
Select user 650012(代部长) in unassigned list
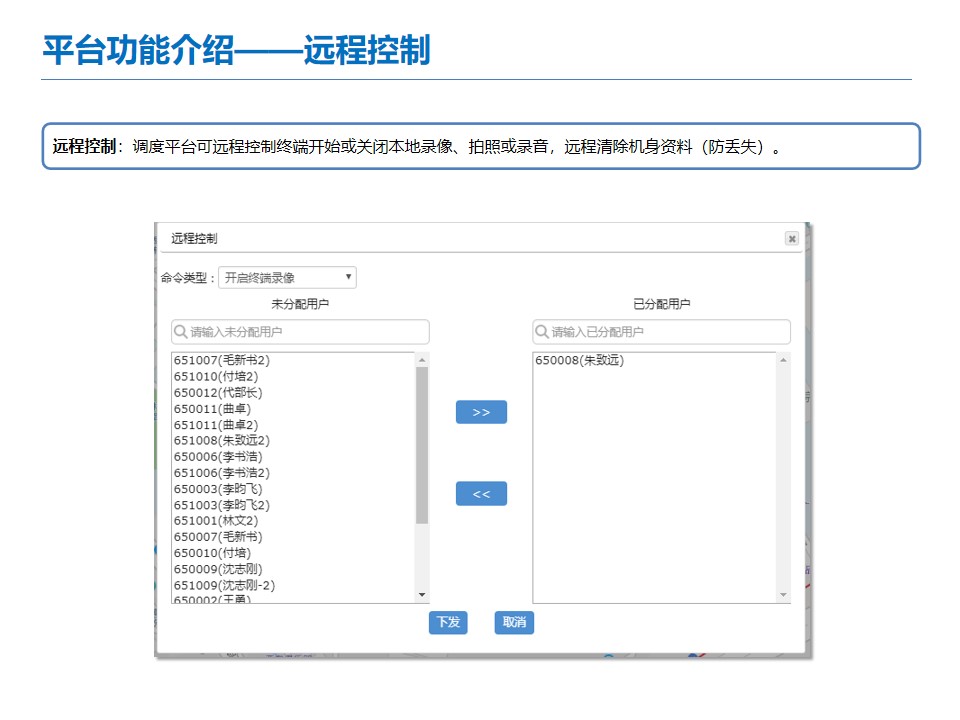(218, 392)
